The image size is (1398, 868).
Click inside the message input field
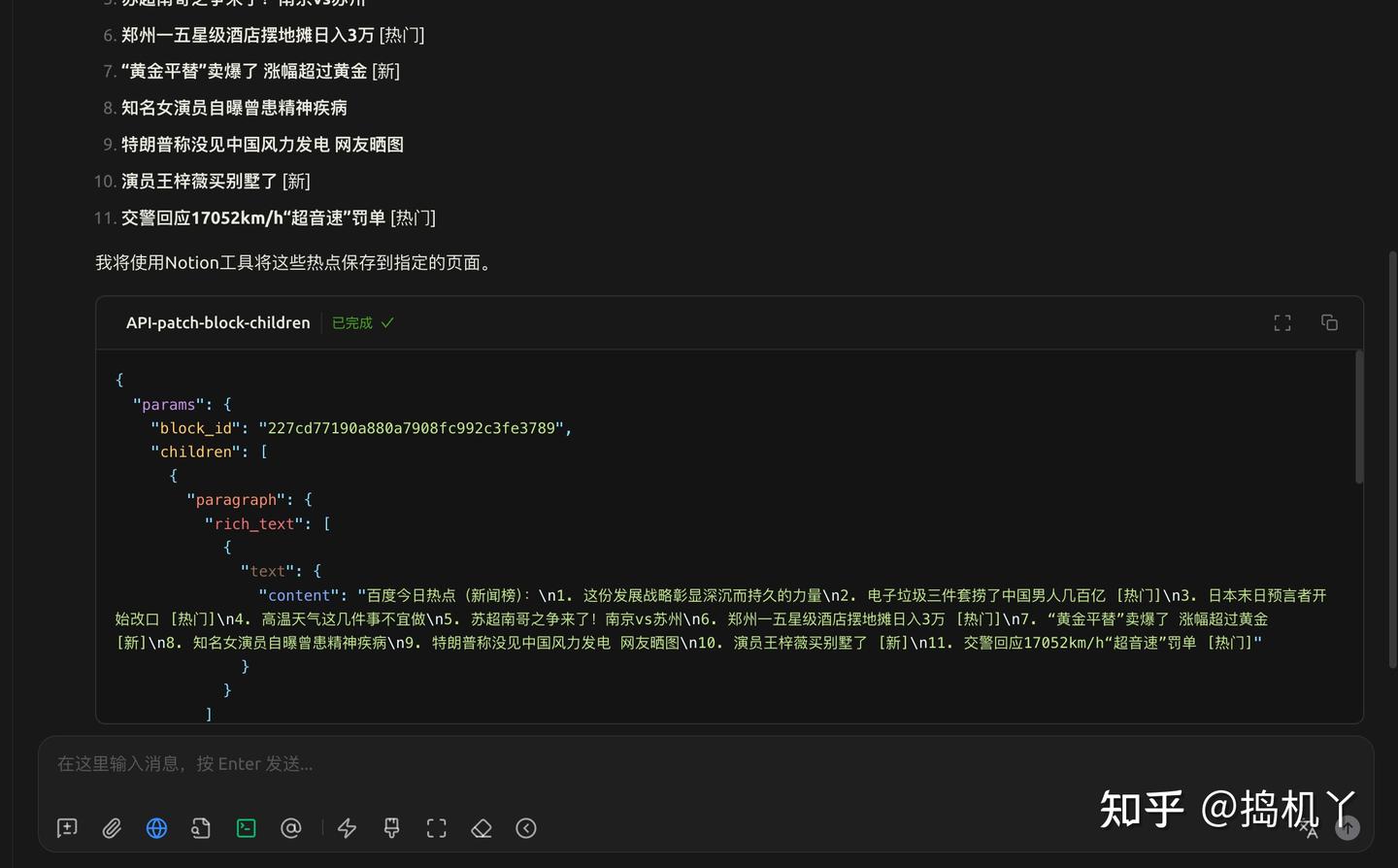click(x=706, y=764)
